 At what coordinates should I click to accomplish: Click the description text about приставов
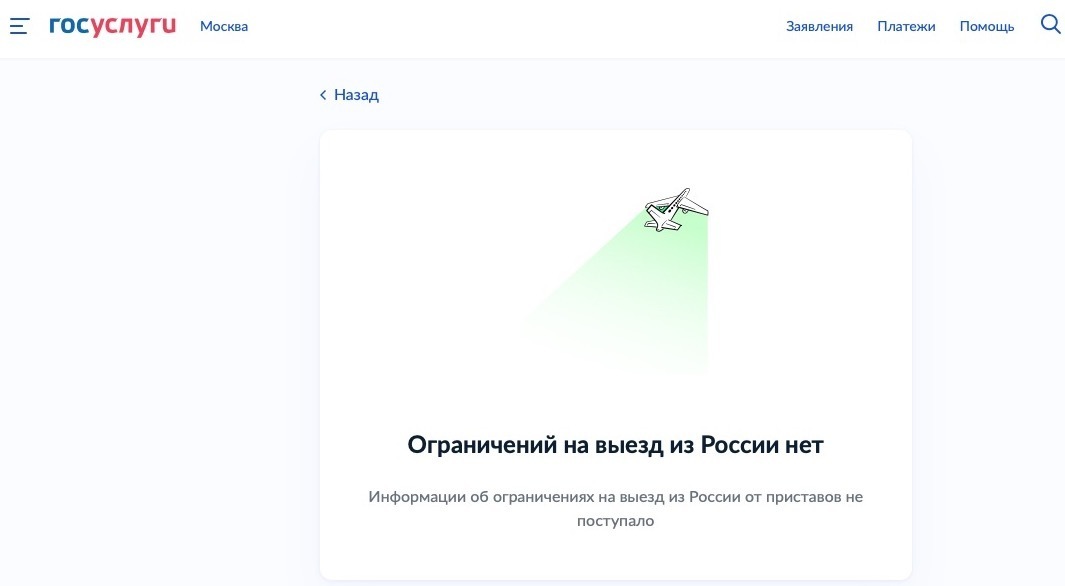(615, 508)
